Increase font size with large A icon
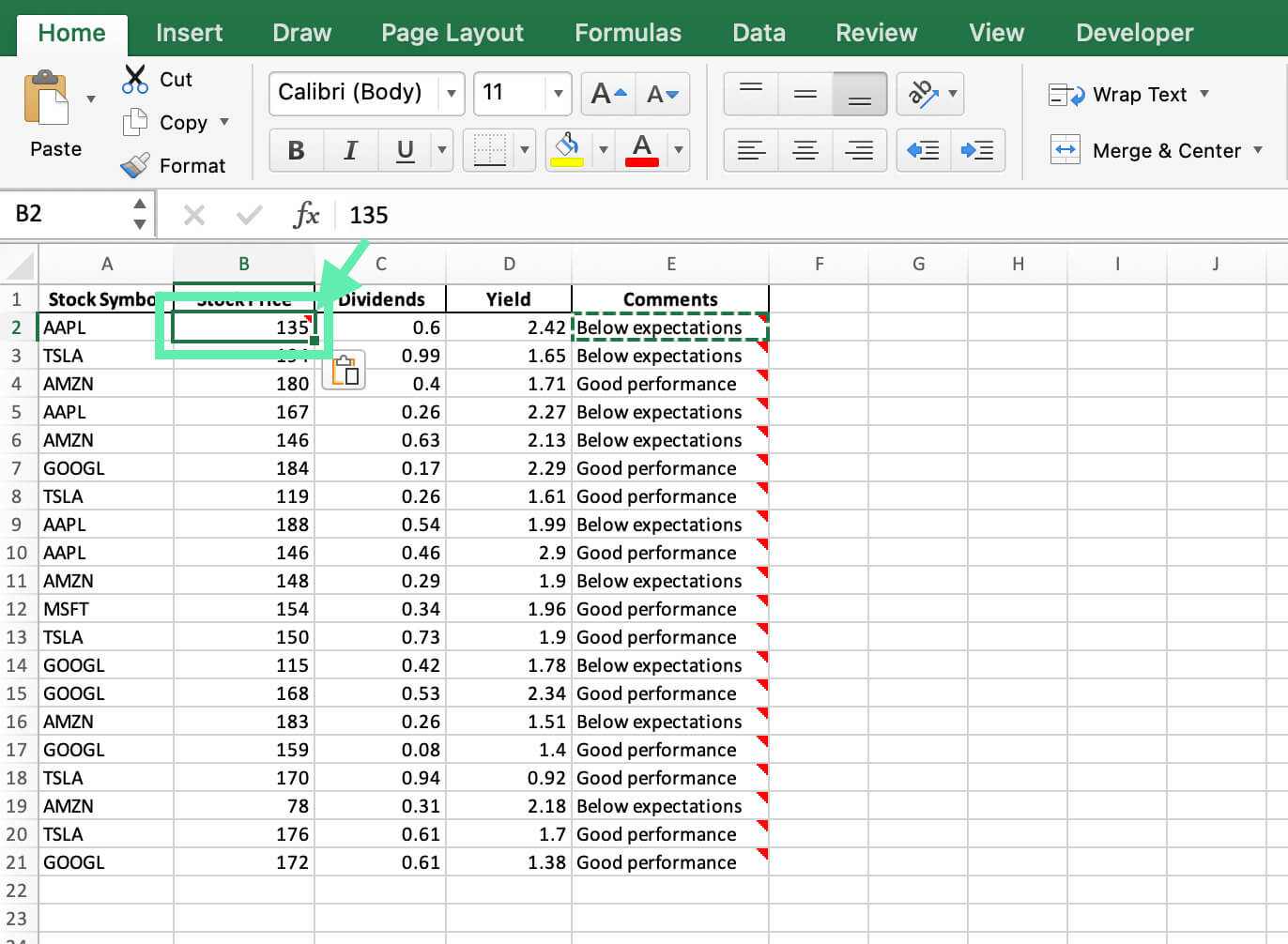 608,93
